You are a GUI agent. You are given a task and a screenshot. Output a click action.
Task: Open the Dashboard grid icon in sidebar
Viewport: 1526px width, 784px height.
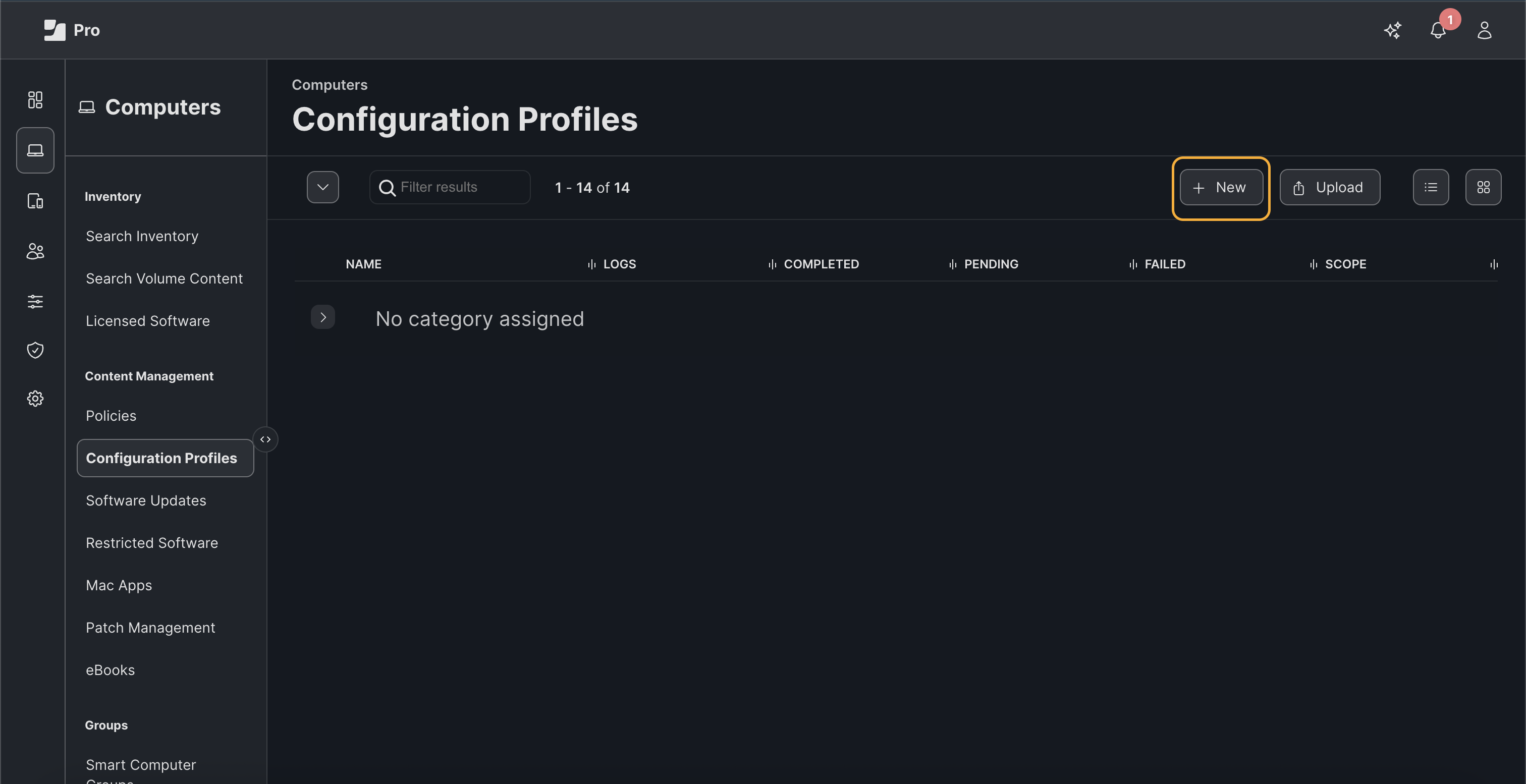click(x=34, y=99)
